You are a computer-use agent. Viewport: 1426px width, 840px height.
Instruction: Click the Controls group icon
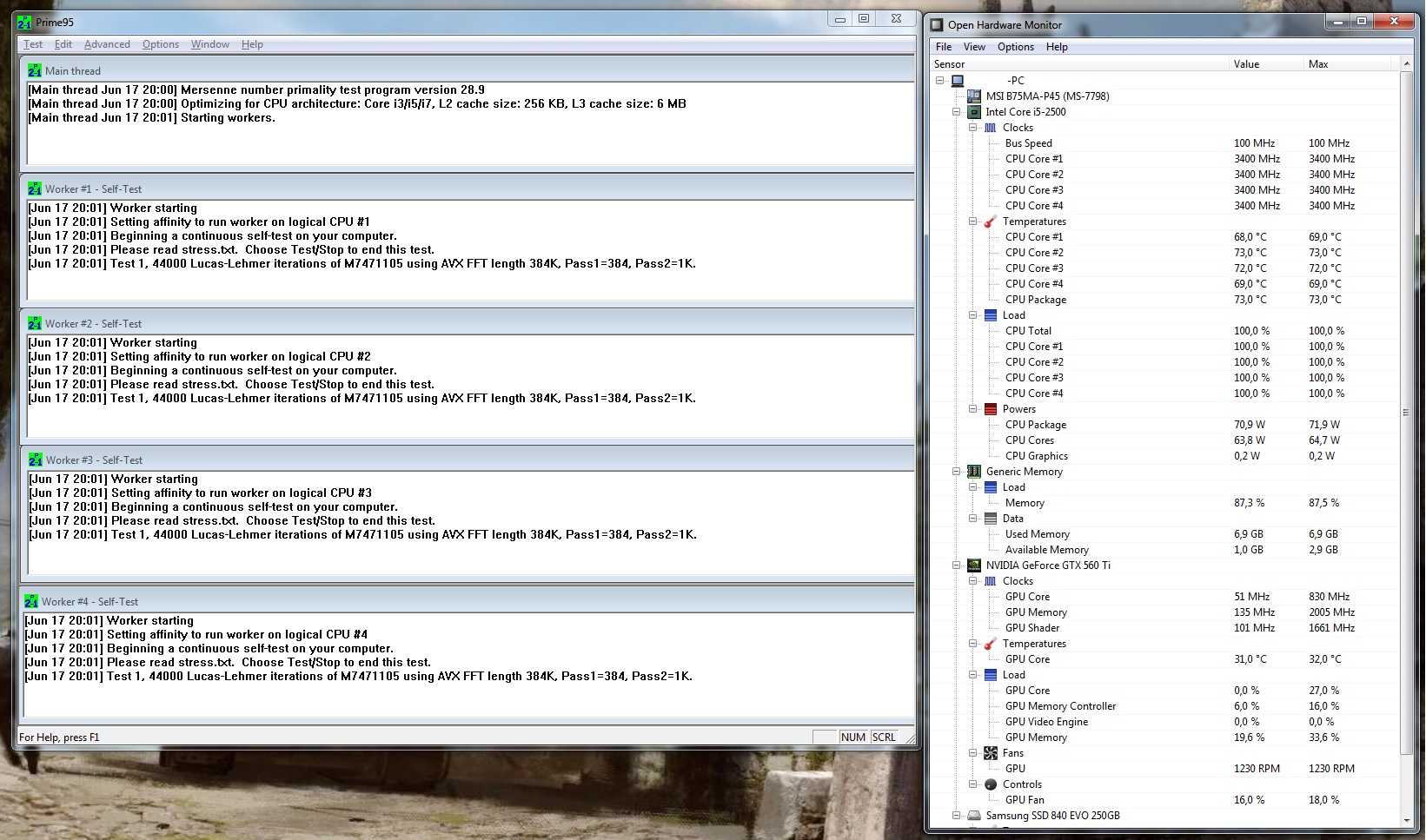pyautogui.click(x=991, y=784)
